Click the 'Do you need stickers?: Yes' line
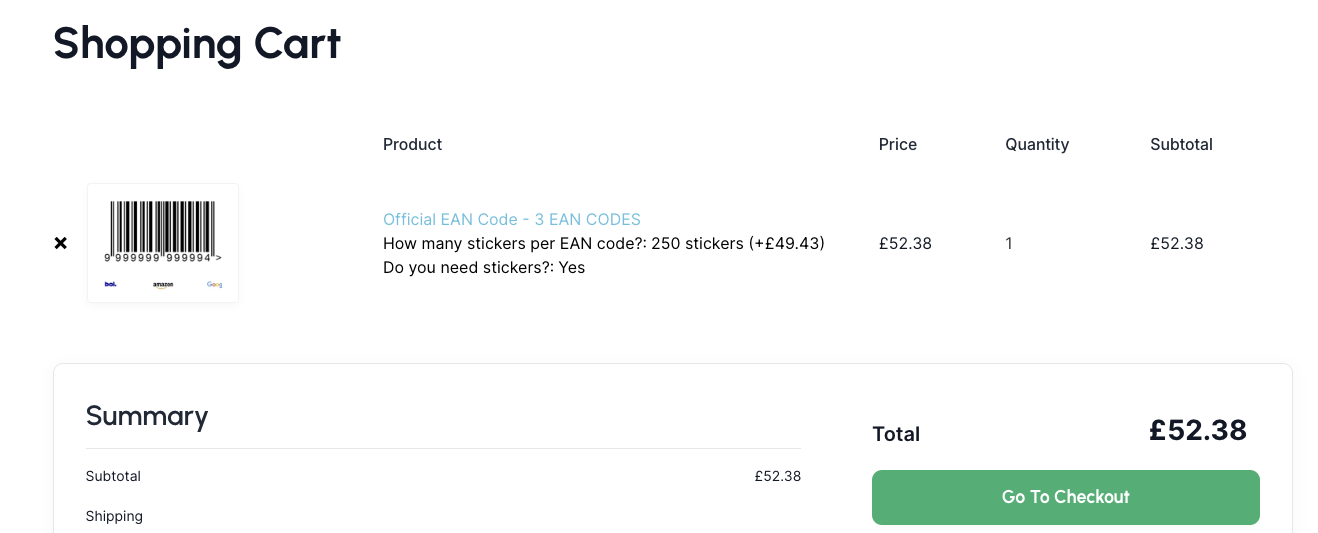1318x533 pixels. click(x=484, y=267)
